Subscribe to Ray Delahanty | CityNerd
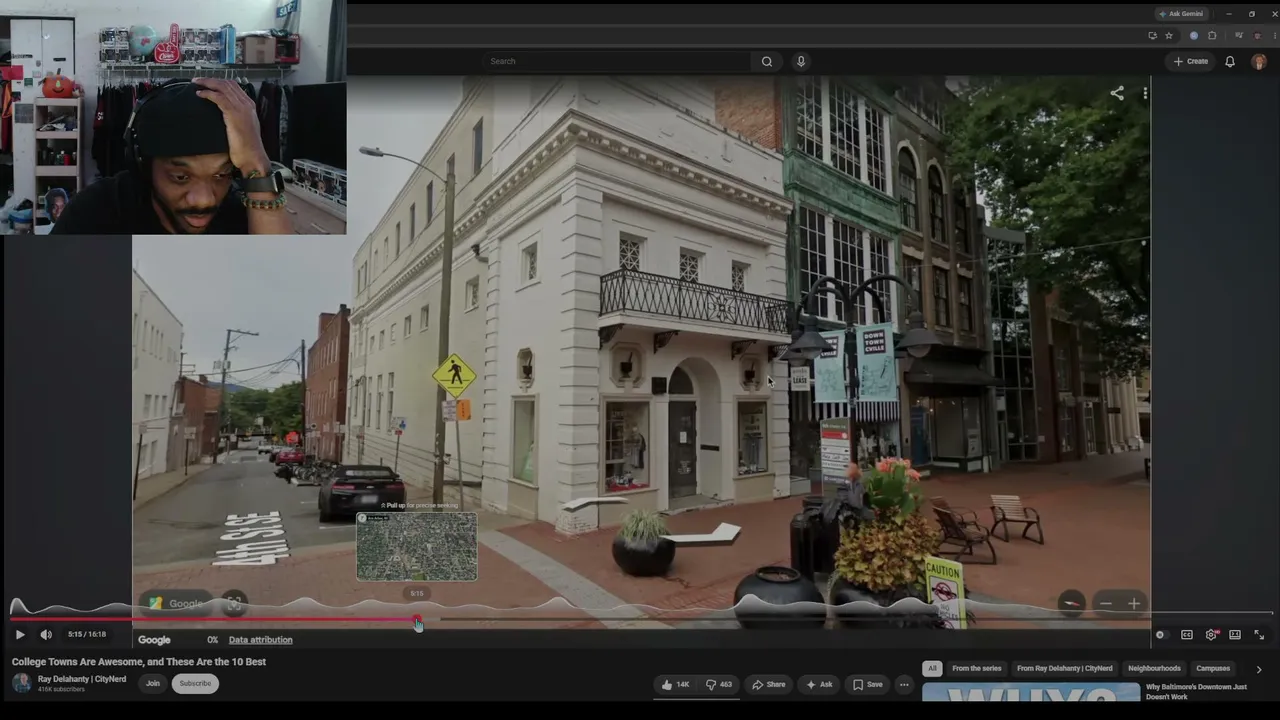 pyautogui.click(x=195, y=684)
